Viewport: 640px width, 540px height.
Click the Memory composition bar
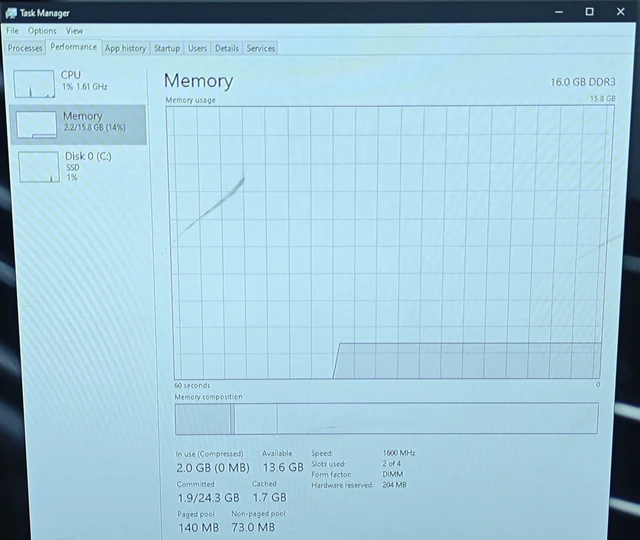(387, 418)
